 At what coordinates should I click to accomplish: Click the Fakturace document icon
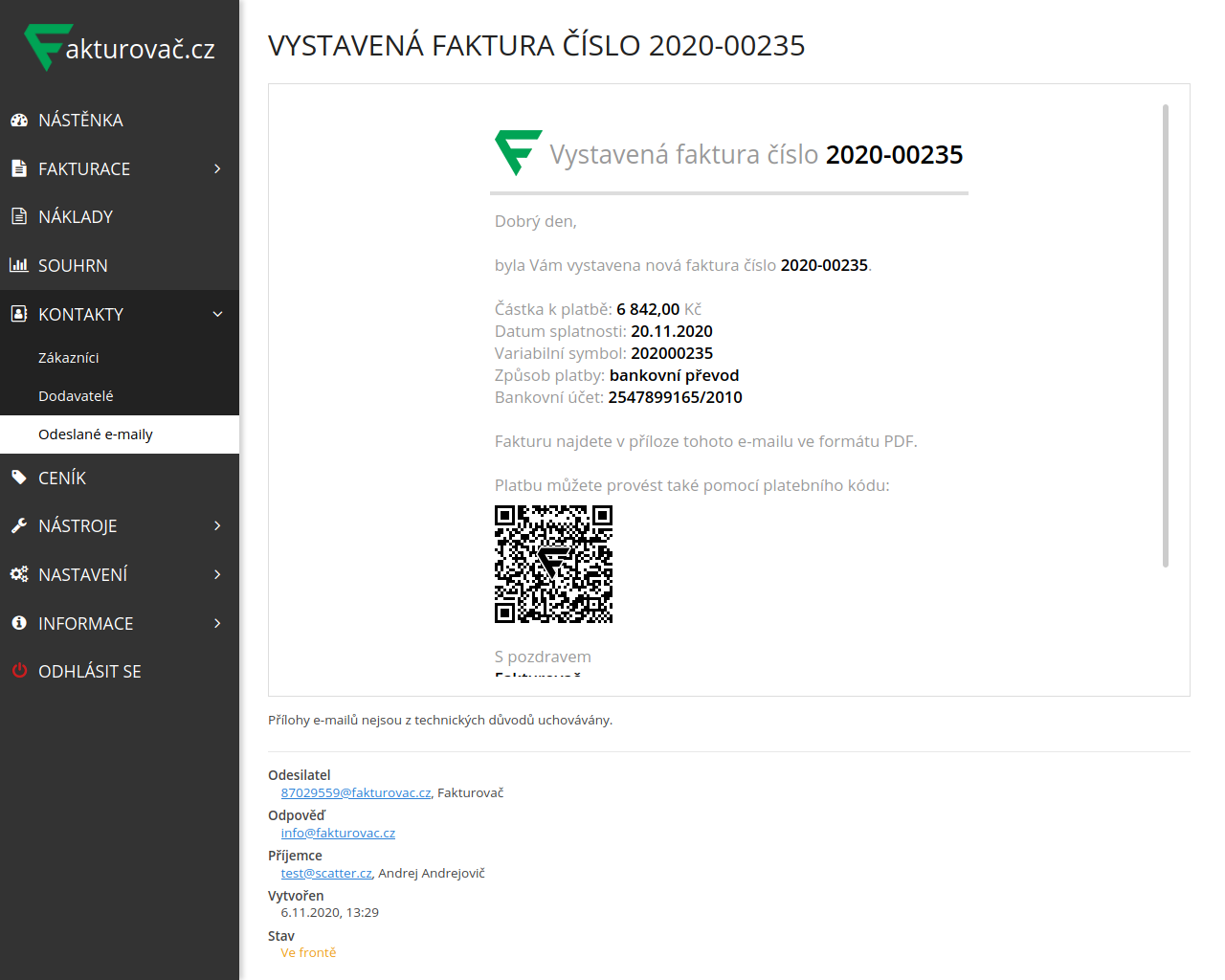[x=19, y=168]
